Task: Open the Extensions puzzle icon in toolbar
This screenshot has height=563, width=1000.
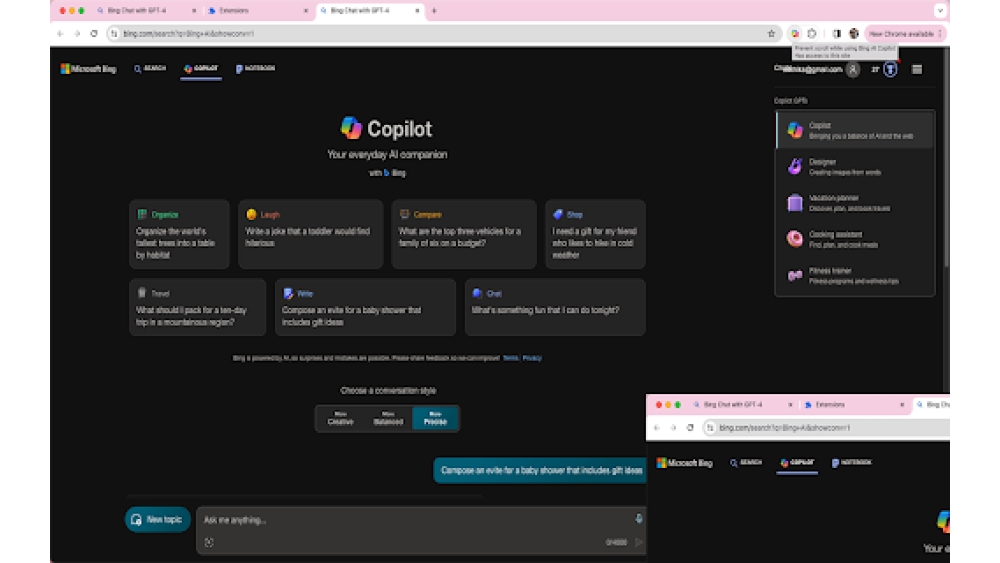Action: click(812, 34)
